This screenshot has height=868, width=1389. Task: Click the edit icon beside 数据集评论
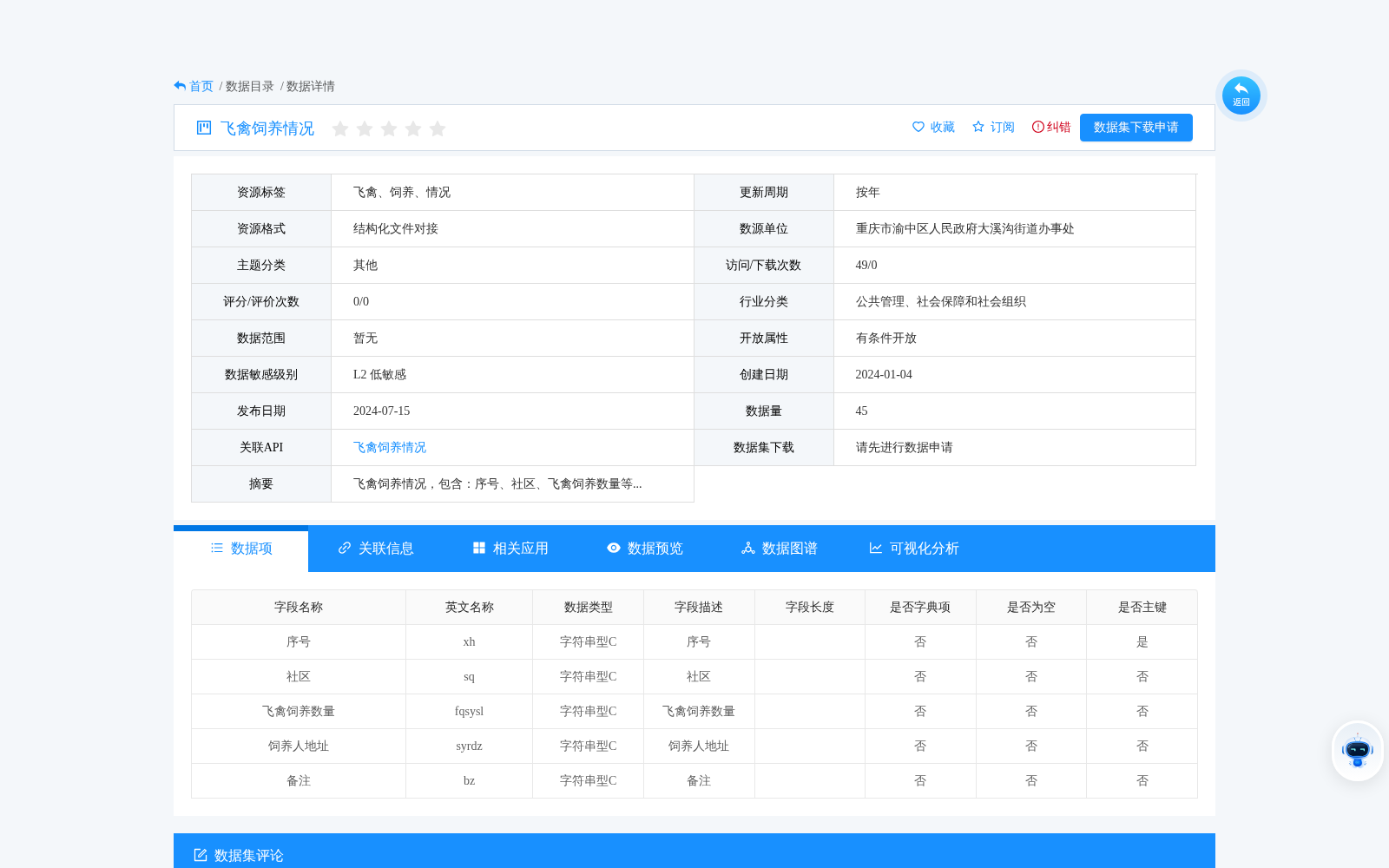pyautogui.click(x=201, y=855)
